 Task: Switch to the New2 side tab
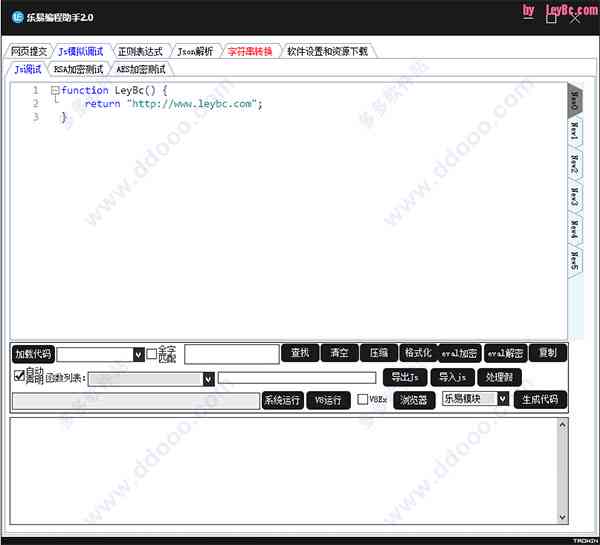pos(575,163)
